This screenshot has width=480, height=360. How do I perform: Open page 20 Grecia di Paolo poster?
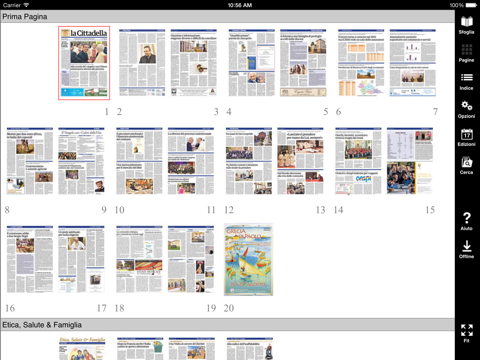tap(248, 259)
